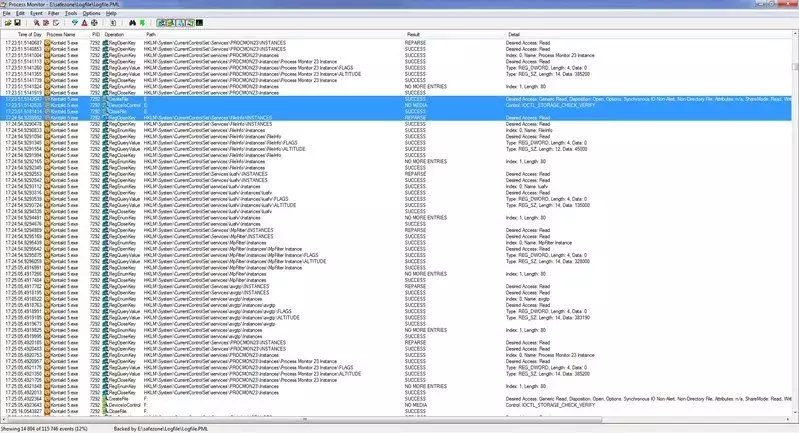Select detail 'Index: 0, Name: MpFilter Instance'
Viewport: 799px width, 433px height.
tap(539, 243)
